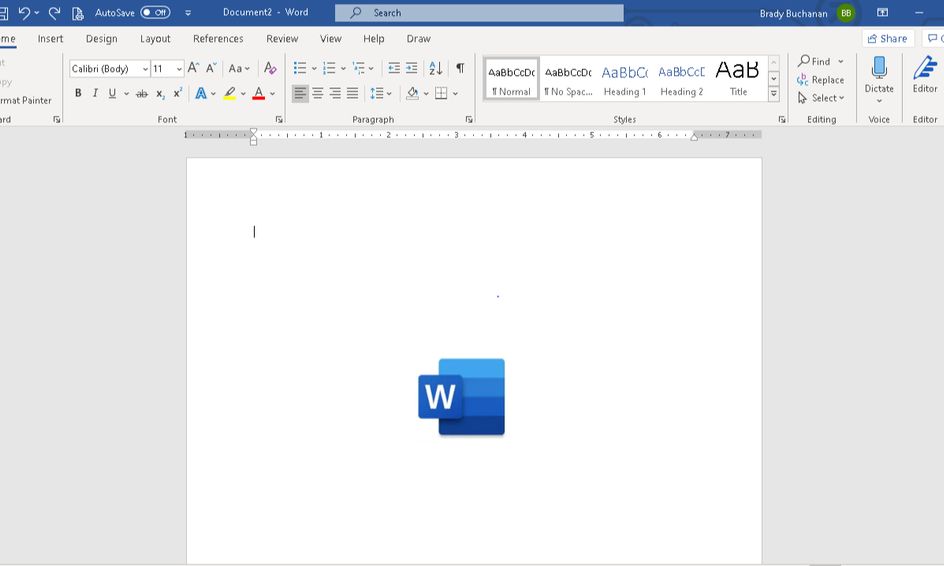Click the Share button
The height and width of the screenshot is (566, 944).
click(888, 39)
